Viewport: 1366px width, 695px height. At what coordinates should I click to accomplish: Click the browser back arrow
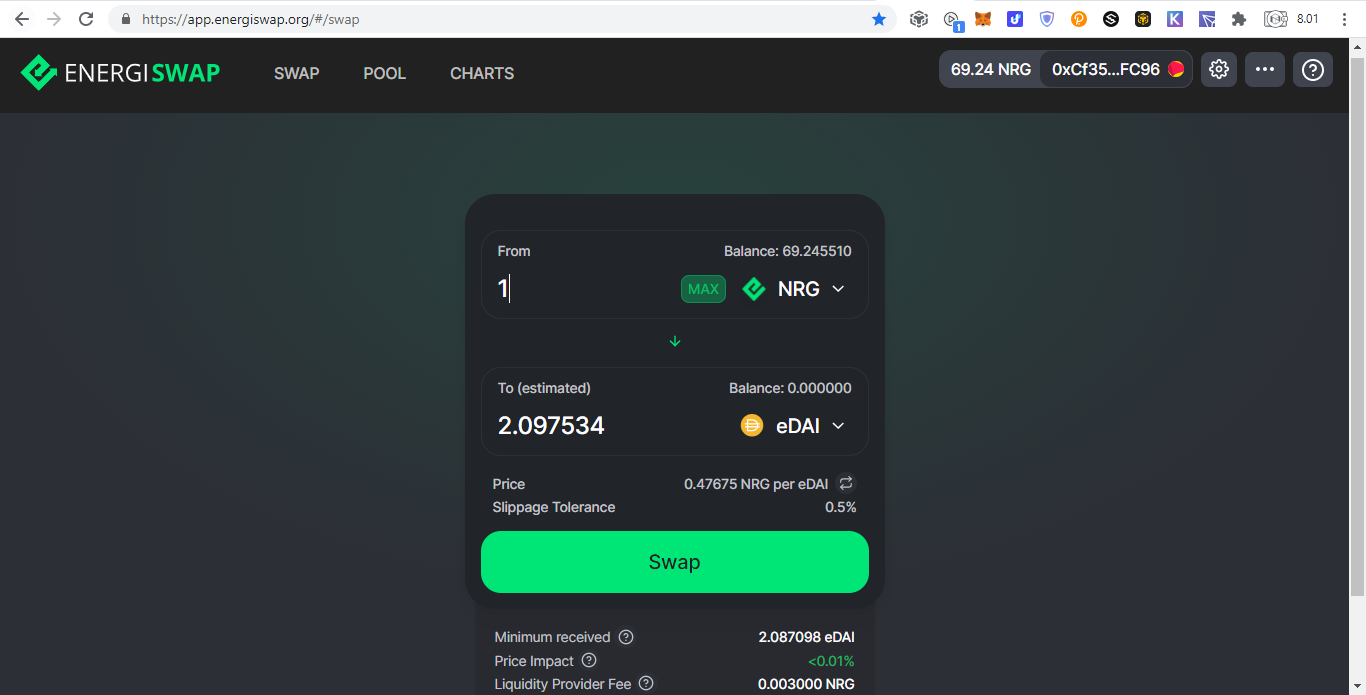[22, 19]
